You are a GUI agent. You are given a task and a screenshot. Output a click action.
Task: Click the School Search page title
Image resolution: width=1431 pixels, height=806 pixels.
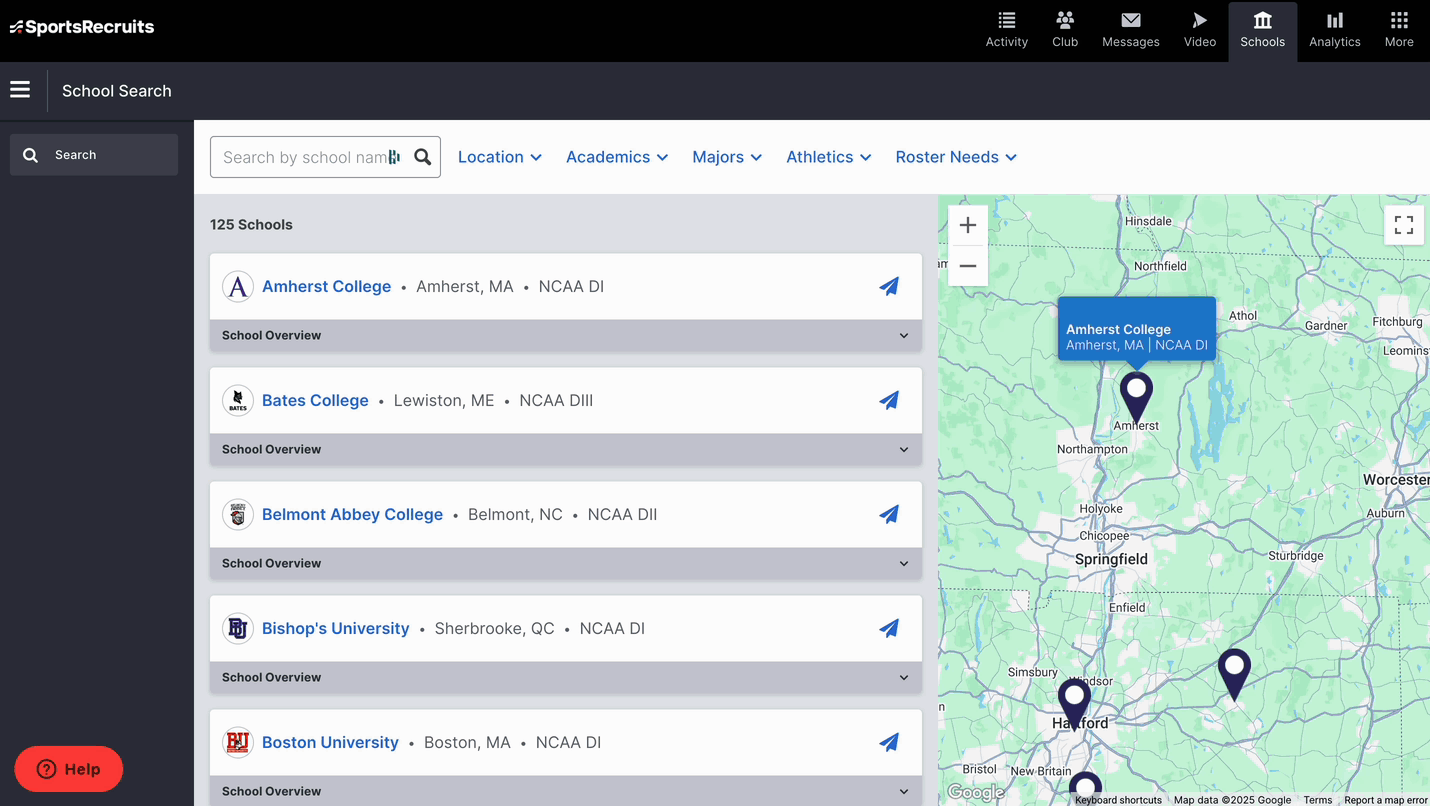click(117, 91)
